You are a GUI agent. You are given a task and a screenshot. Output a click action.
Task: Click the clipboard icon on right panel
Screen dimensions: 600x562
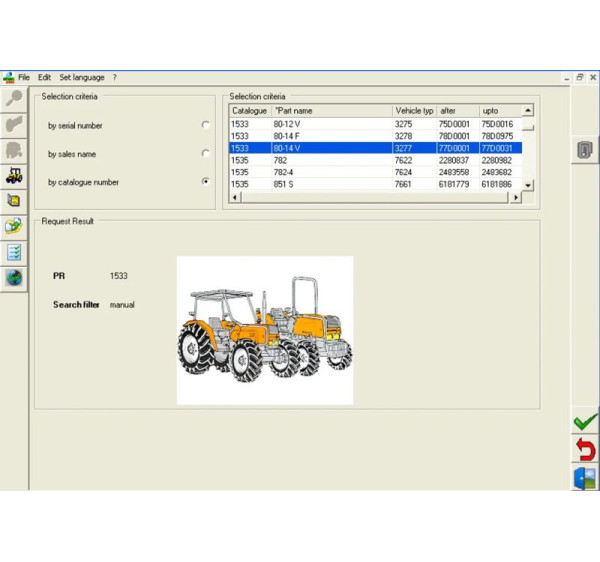[x=585, y=150]
